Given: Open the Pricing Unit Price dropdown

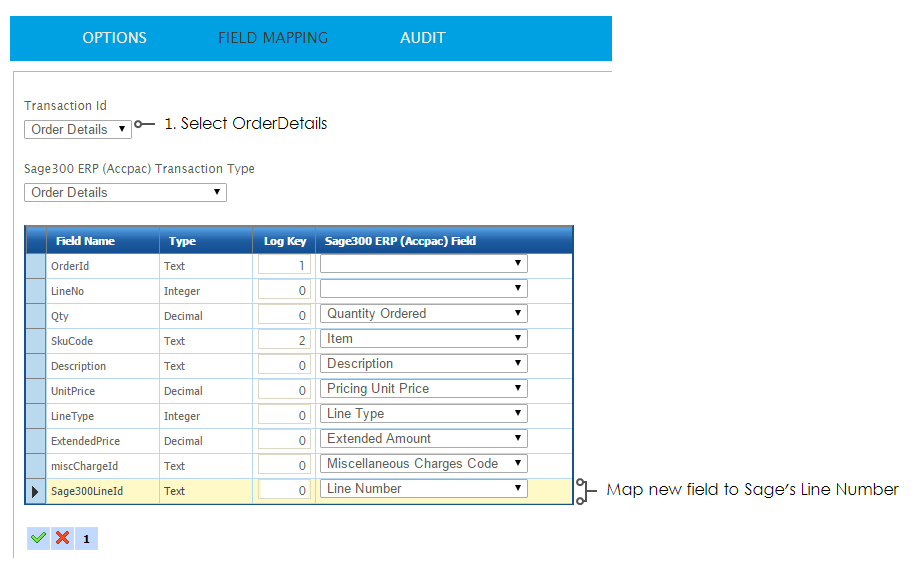Looking at the screenshot, I should point(423,389).
